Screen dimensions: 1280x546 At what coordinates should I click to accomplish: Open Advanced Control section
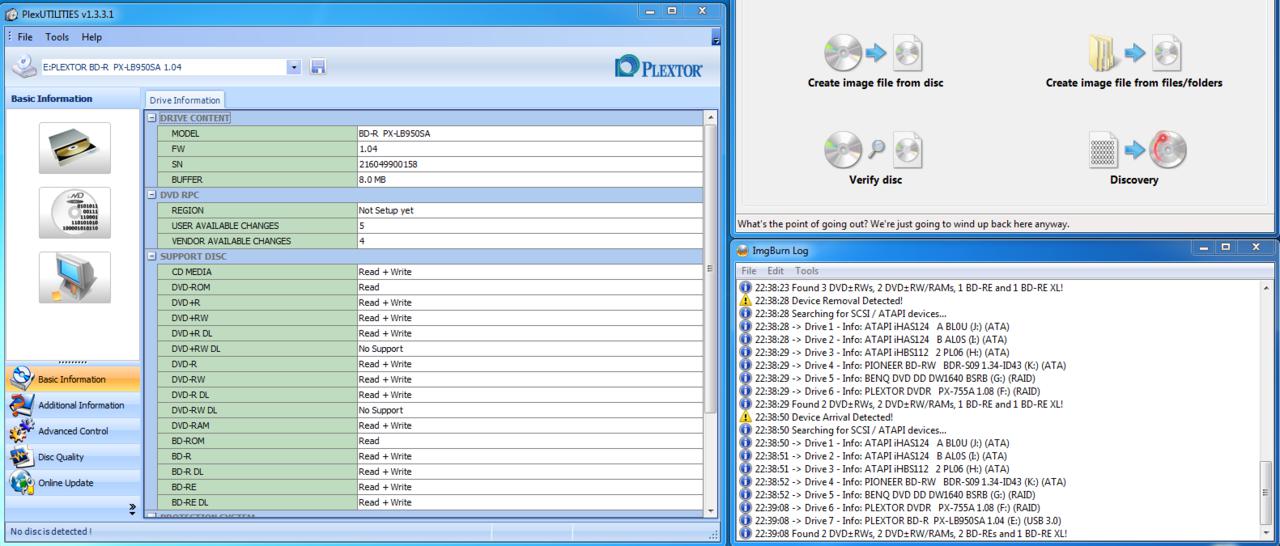coord(72,431)
